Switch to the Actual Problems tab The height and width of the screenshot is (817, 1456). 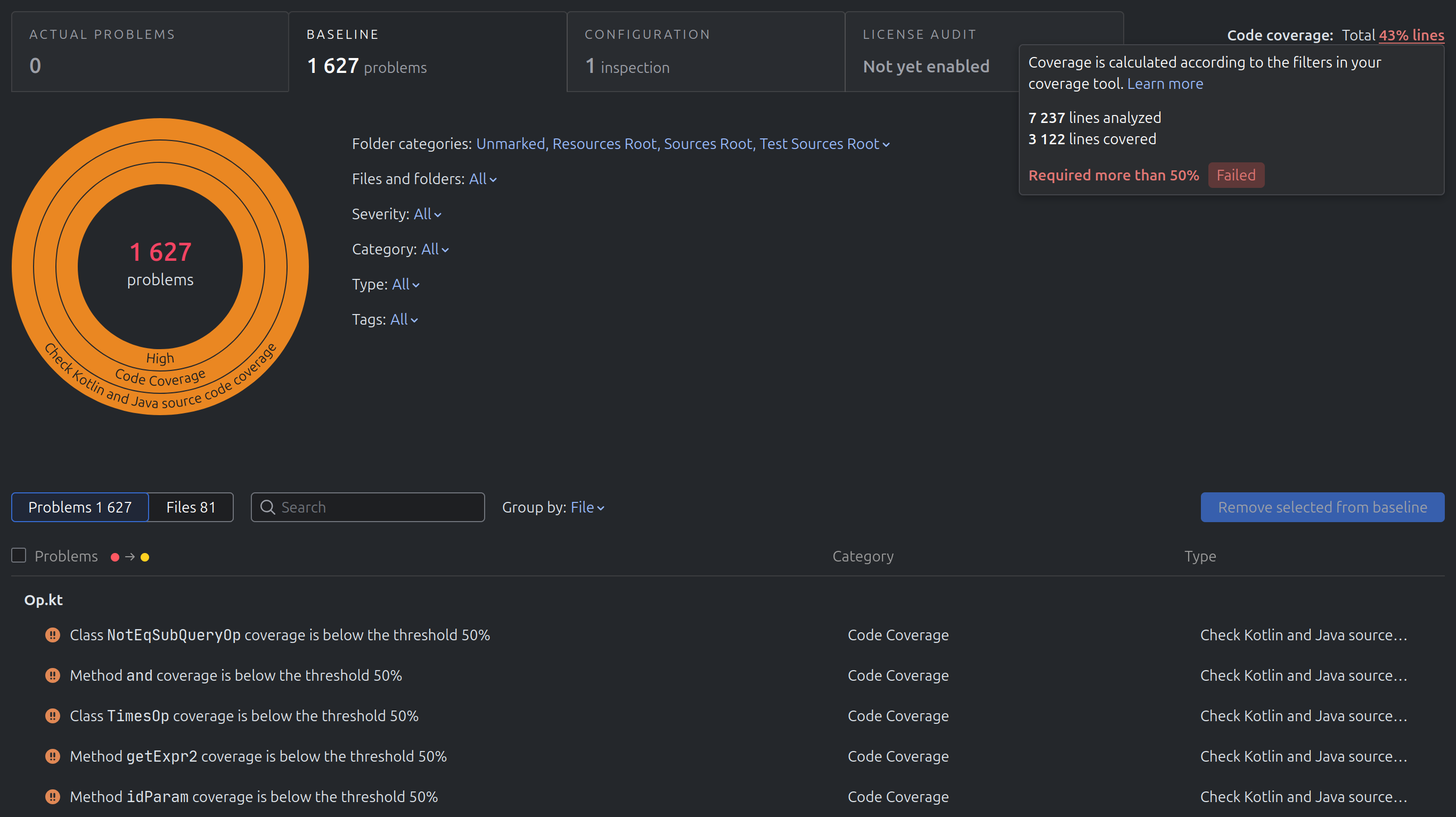[x=150, y=52]
